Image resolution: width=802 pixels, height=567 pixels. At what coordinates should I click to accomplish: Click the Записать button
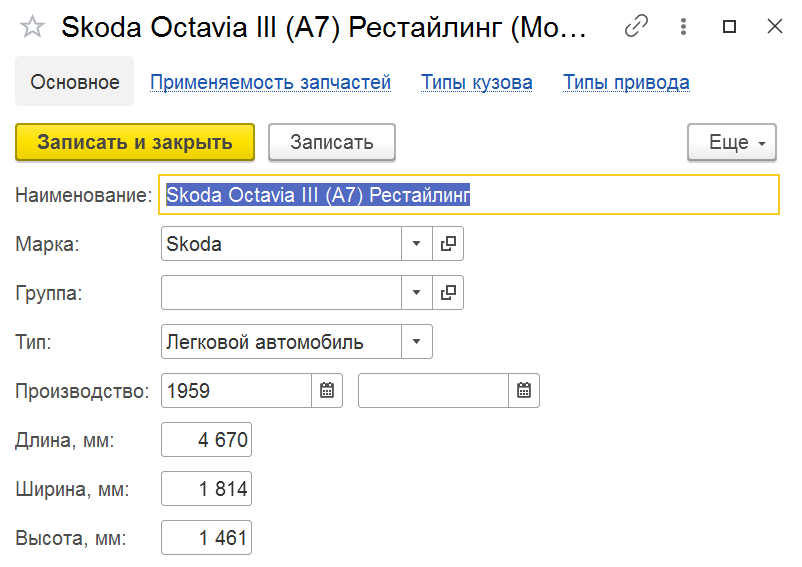tap(332, 142)
